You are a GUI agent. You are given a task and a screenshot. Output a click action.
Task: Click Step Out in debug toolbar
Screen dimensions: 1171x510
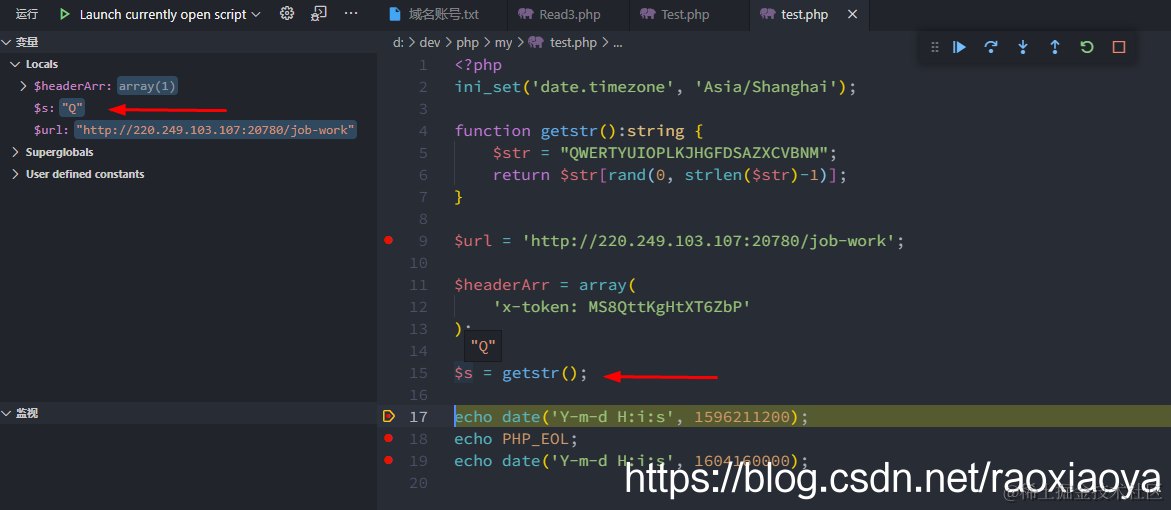1054,47
